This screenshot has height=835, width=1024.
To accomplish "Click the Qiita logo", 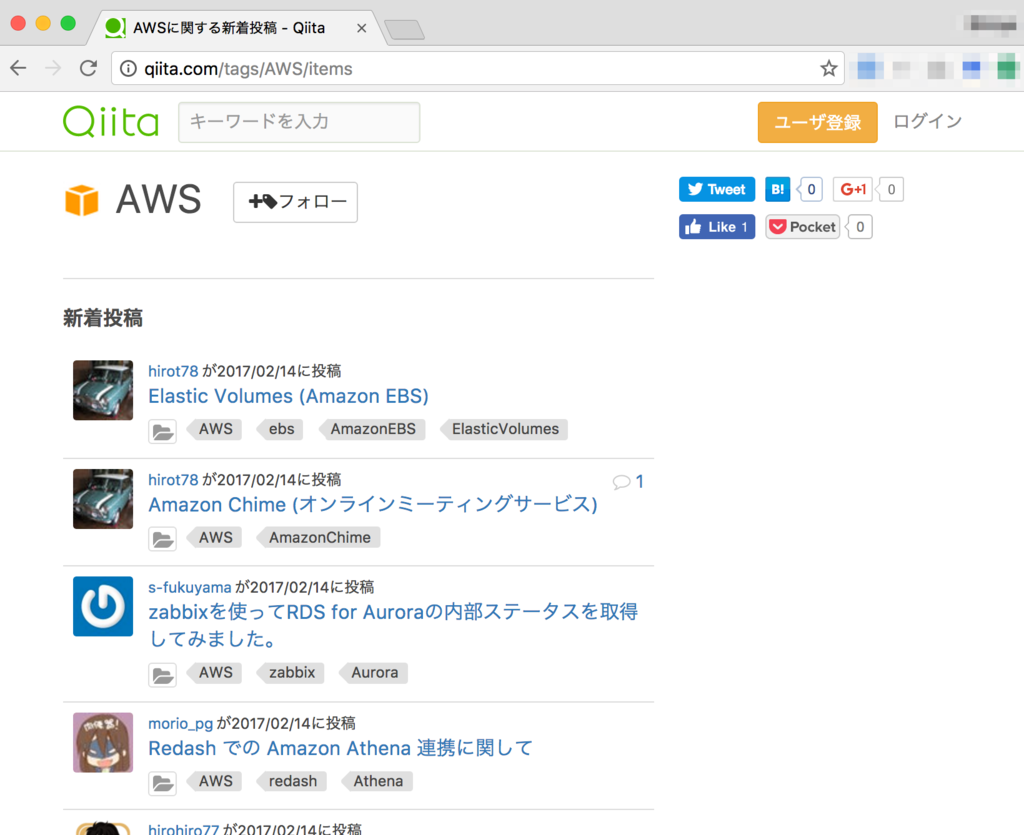I will pyautogui.click(x=111, y=121).
